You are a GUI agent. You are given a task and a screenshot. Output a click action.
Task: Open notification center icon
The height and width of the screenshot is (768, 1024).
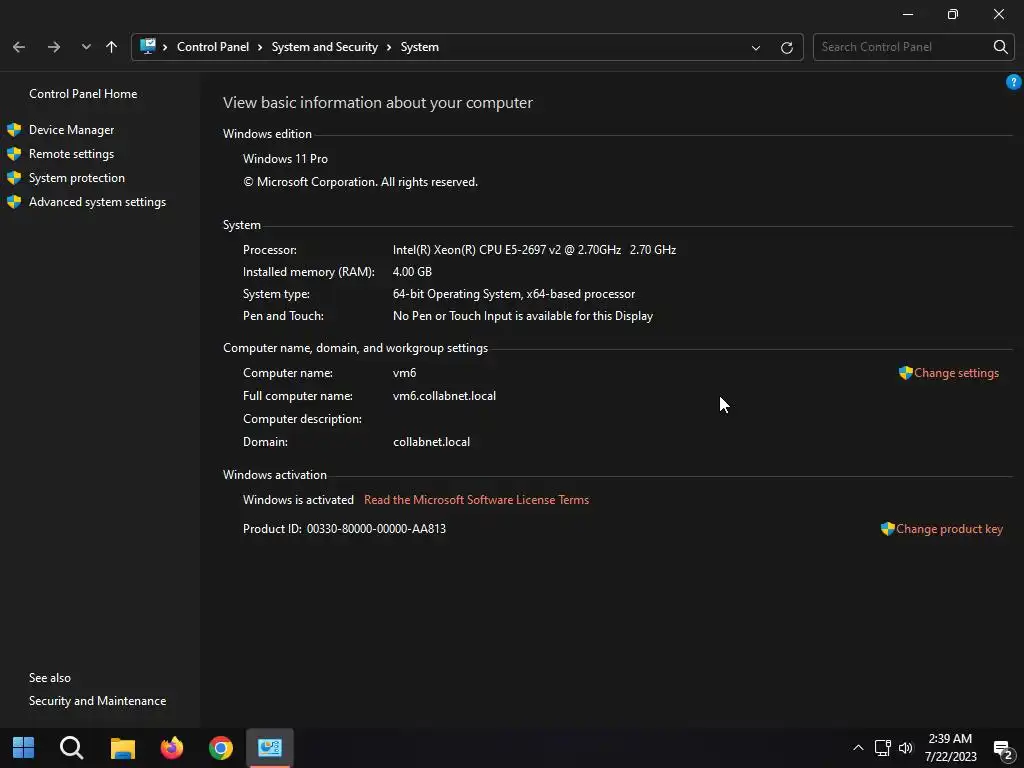(1002, 749)
